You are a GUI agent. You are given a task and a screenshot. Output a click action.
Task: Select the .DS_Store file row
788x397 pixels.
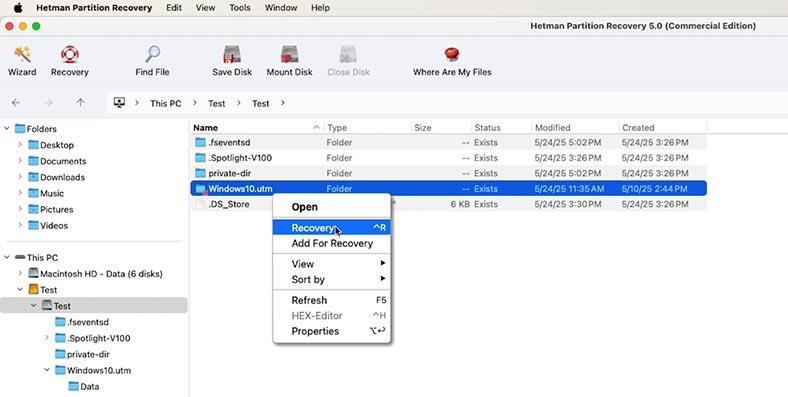coord(448,205)
